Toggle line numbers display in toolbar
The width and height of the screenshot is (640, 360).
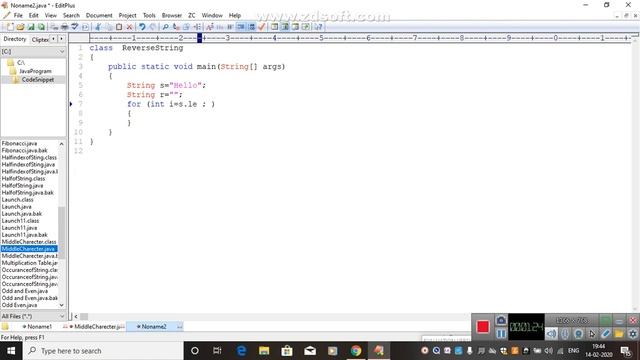pos(251,27)
